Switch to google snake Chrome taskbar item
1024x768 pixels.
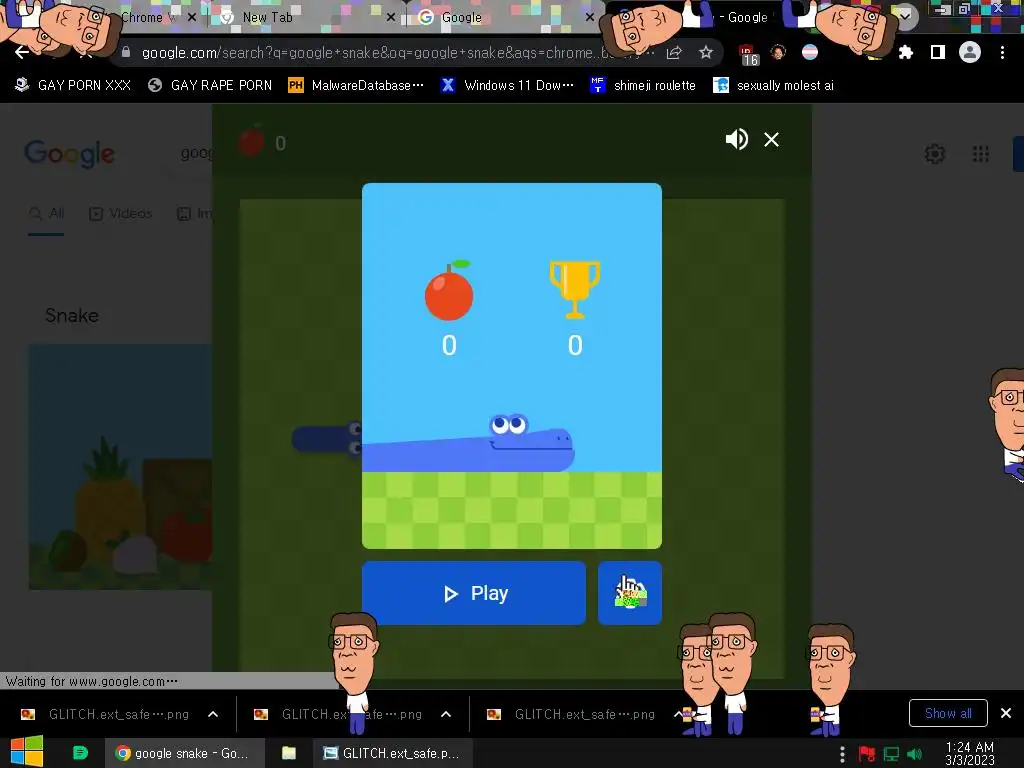pos(185,754)
